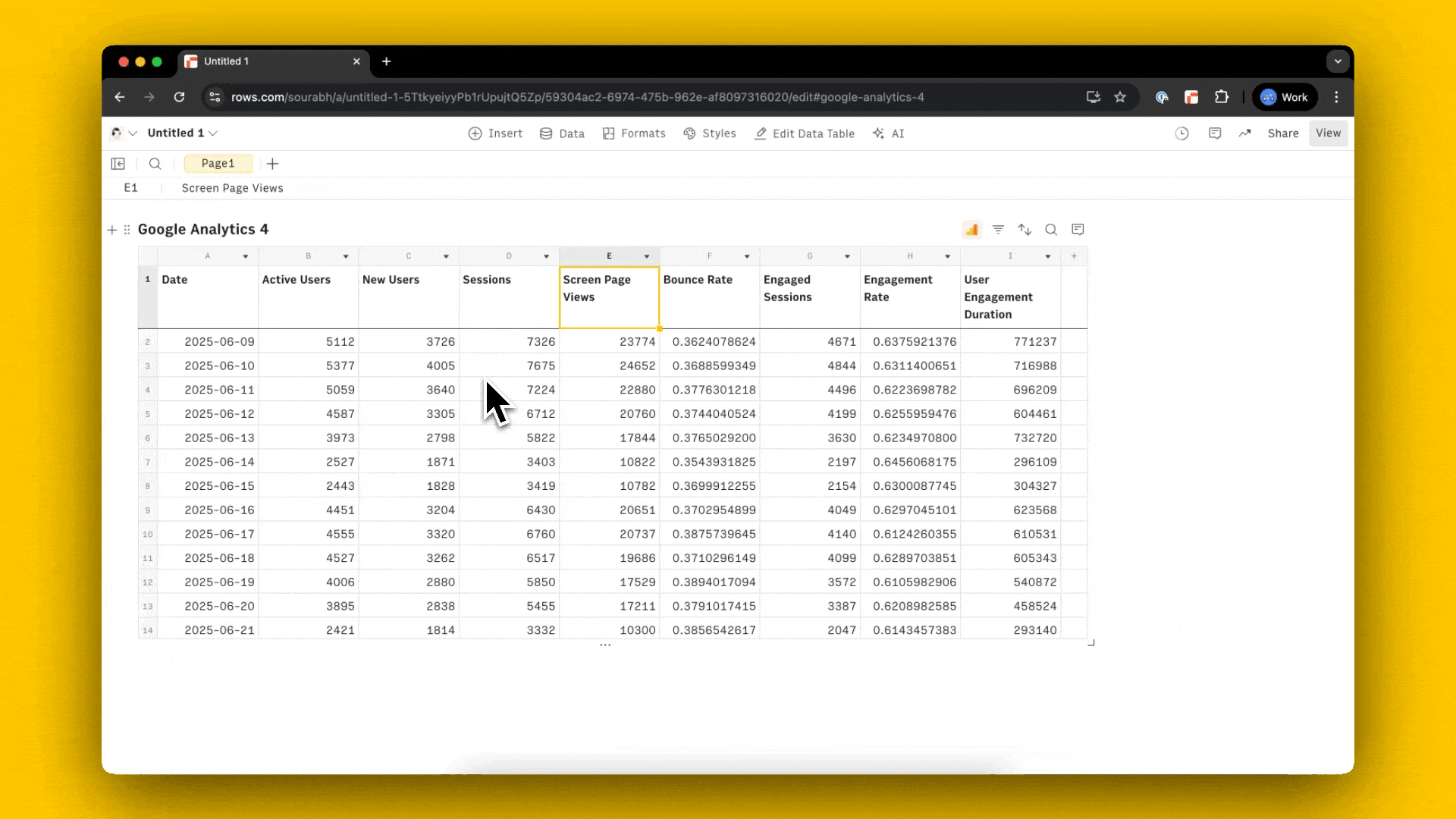1456x819 pixels.
Task: Search within the Google Analytics table
Action: tap(1051, 230)
